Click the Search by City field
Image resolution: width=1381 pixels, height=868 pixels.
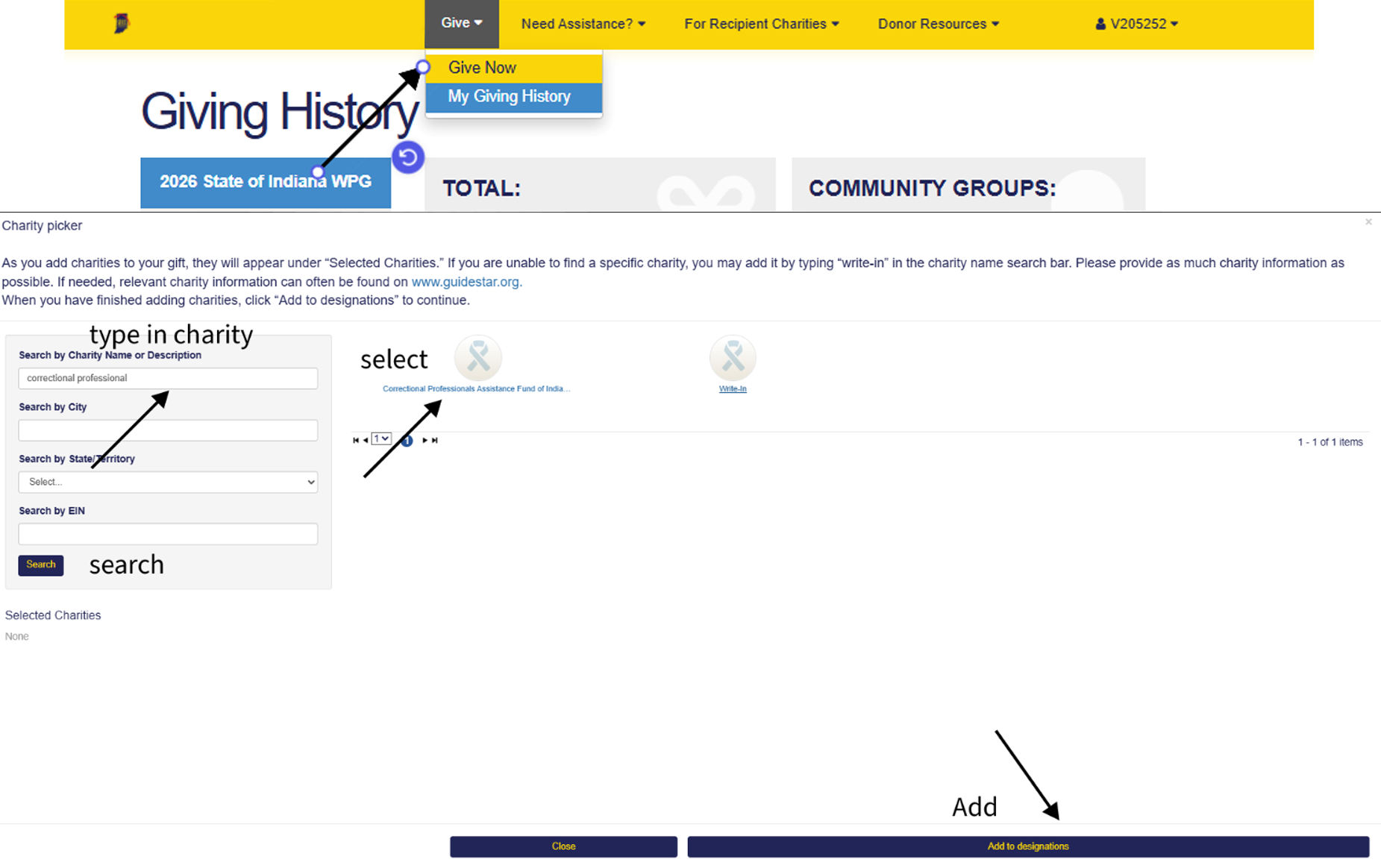point(168,430)
